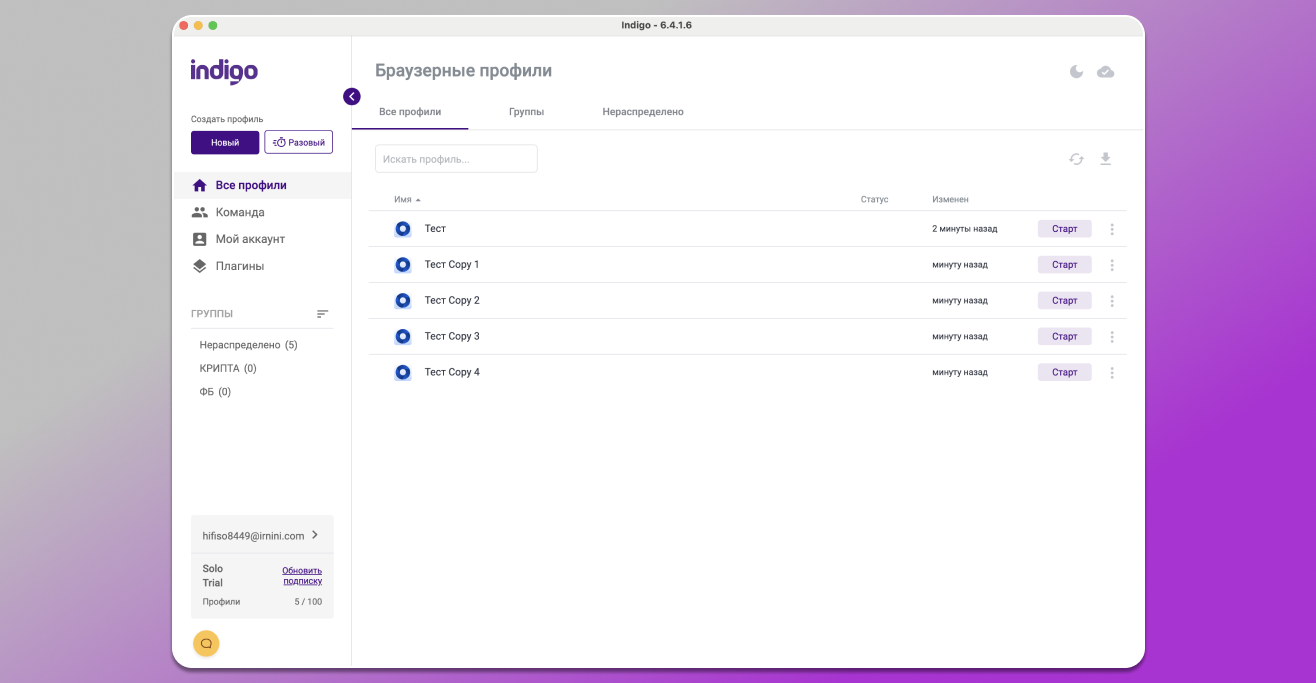The width and height of the screenshot is (1316, 683).
Task: Click browser icon of Тест Copy 4
Action: [x=403, y=372]
